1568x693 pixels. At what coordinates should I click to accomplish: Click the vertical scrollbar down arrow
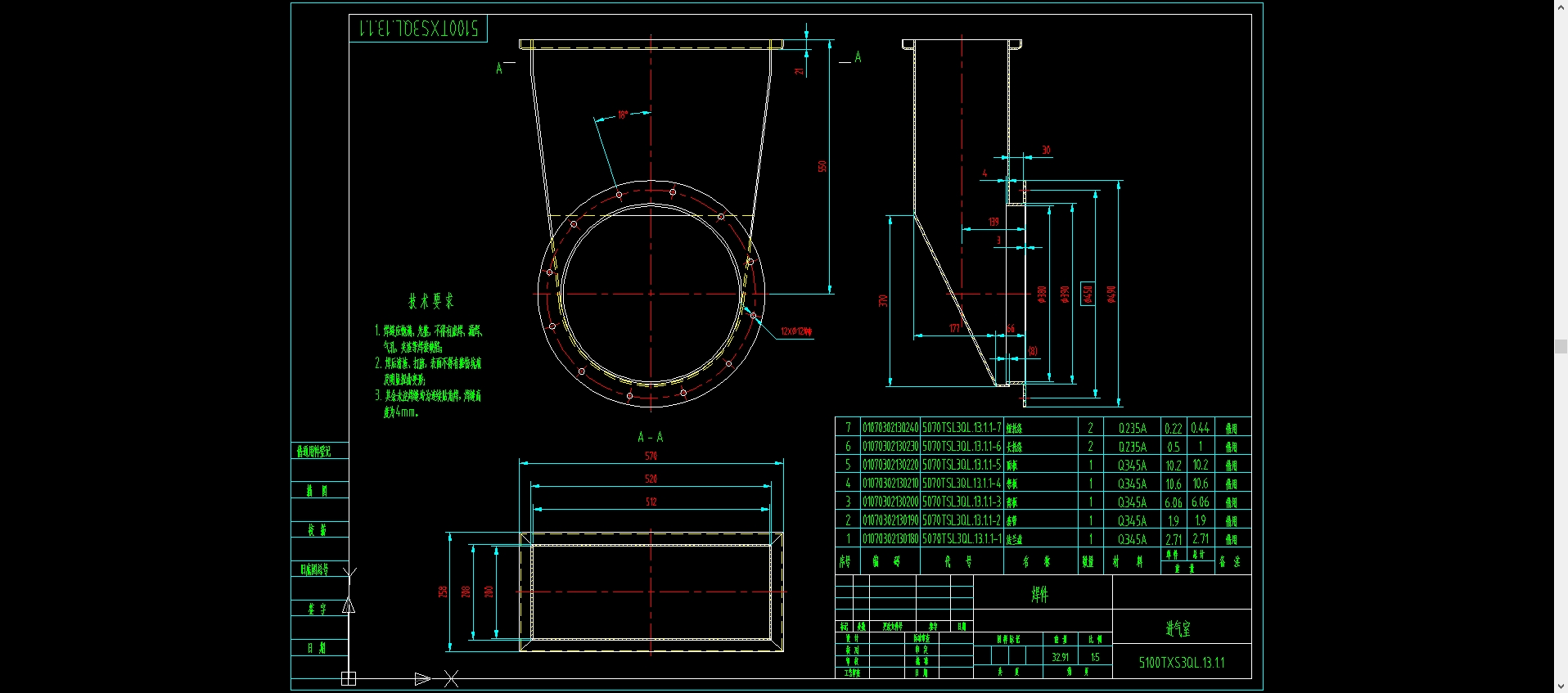(1561, 686)
